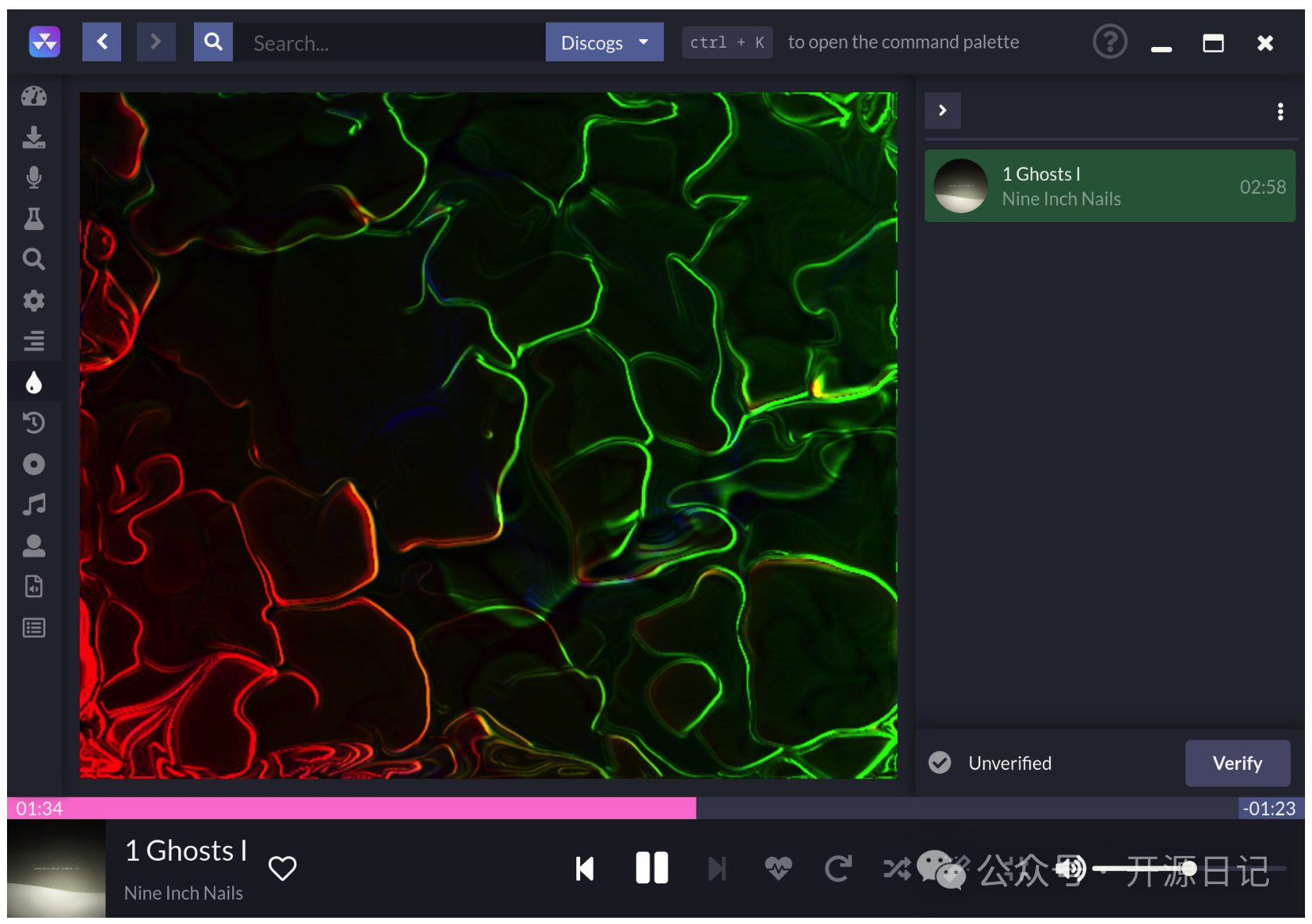Open the Discogs search provider dropdown

pos(604,42)
